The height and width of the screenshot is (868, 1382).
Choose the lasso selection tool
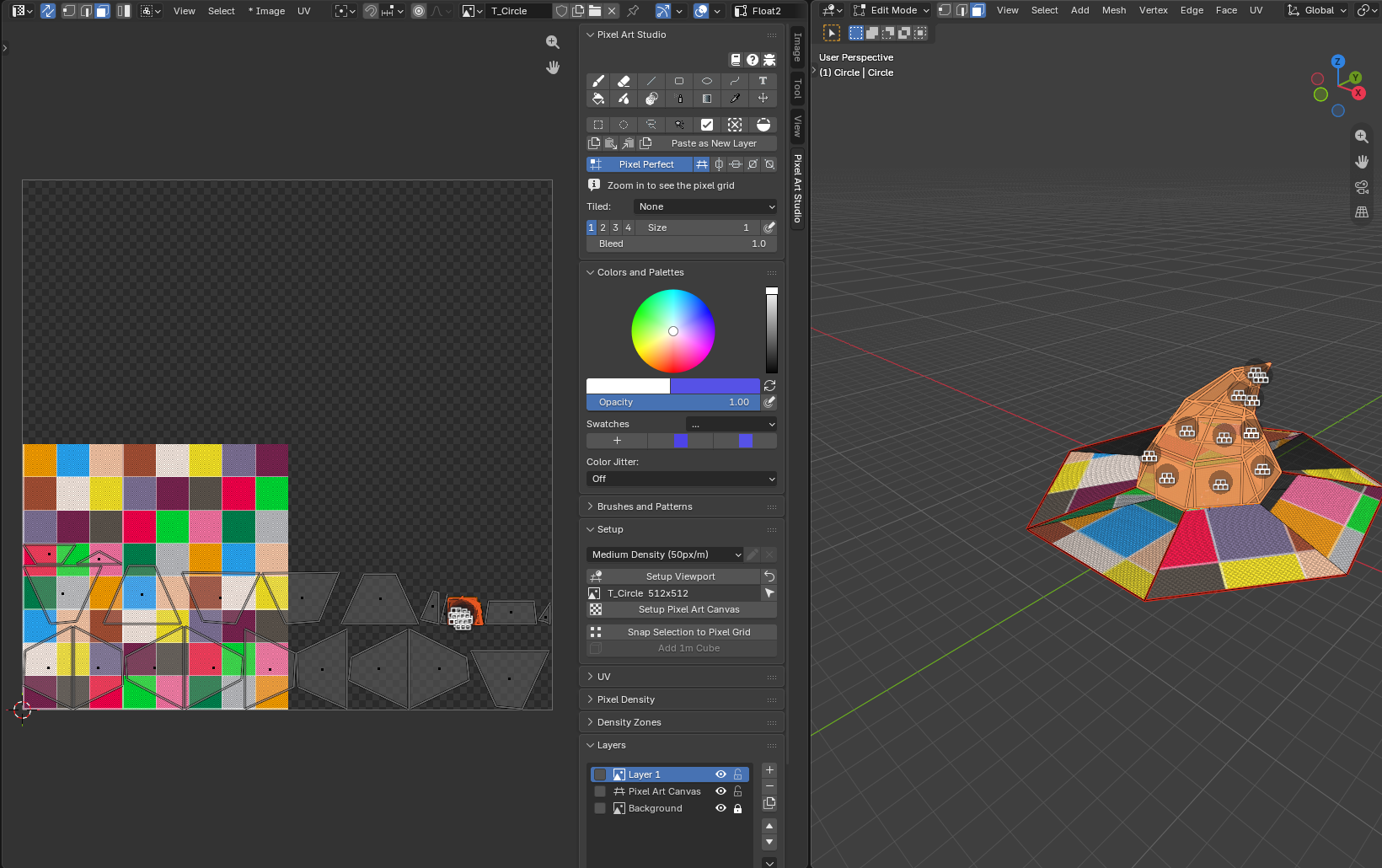(651, 125)
